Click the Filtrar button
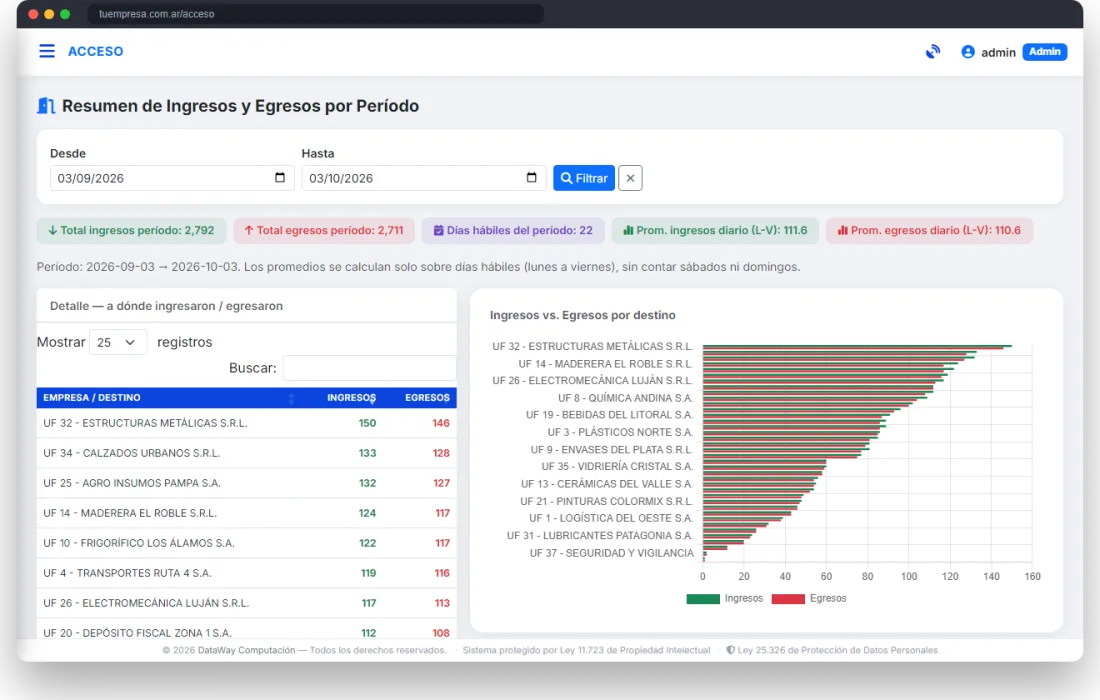1100x700 pixels. click(584, 178)
